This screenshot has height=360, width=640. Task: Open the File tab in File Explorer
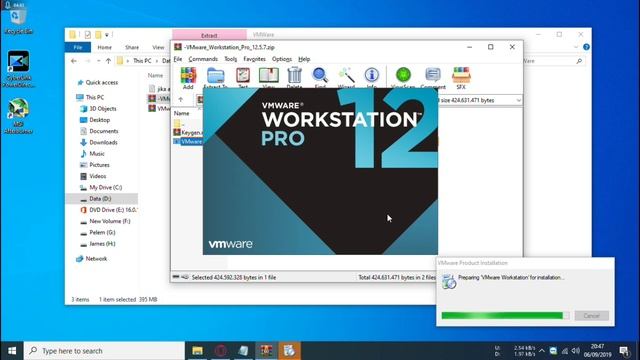click(x=78, y=47)
